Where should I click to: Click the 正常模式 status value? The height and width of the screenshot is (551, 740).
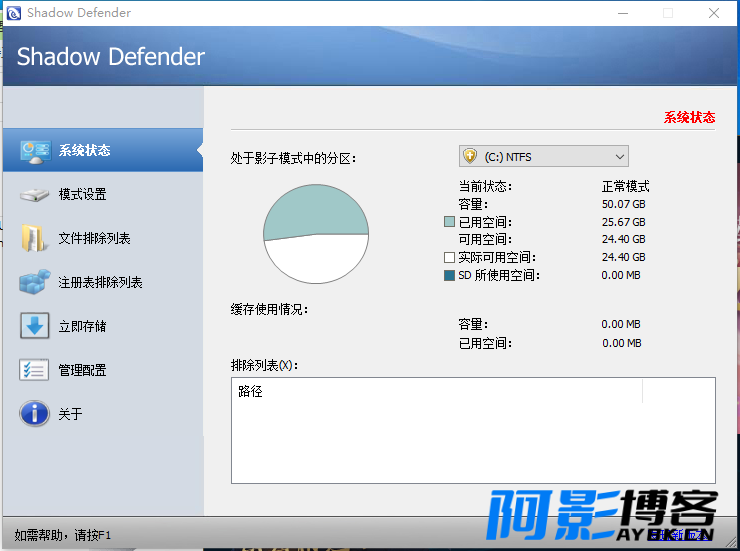pyautogui.click(x=625, y=186)
